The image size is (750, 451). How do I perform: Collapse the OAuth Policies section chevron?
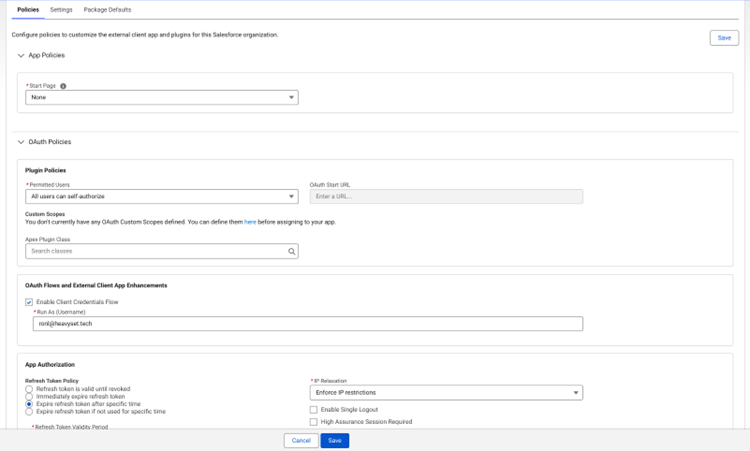21,142
